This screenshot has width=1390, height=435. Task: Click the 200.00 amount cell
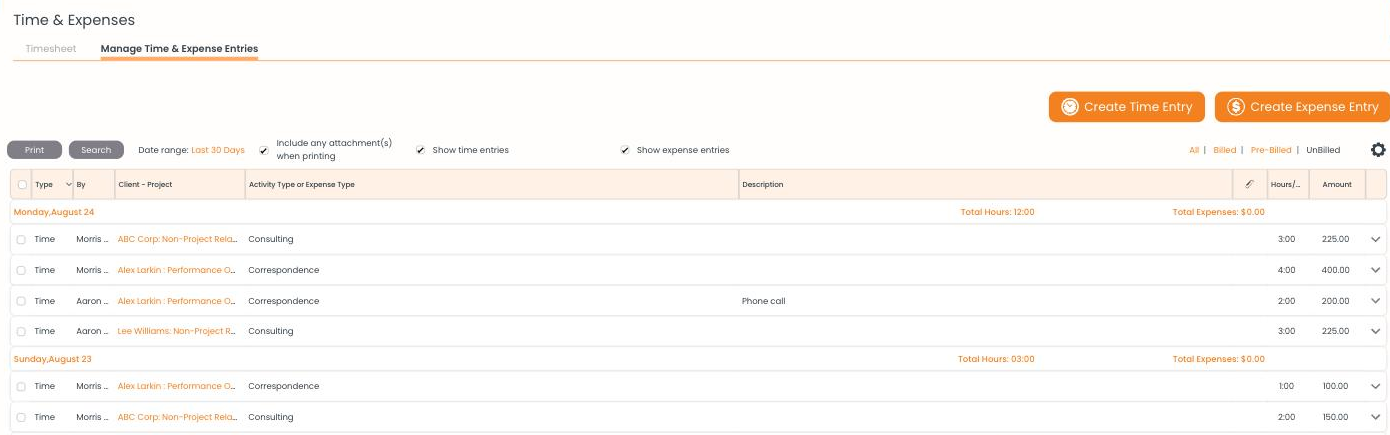(1337, 301)
